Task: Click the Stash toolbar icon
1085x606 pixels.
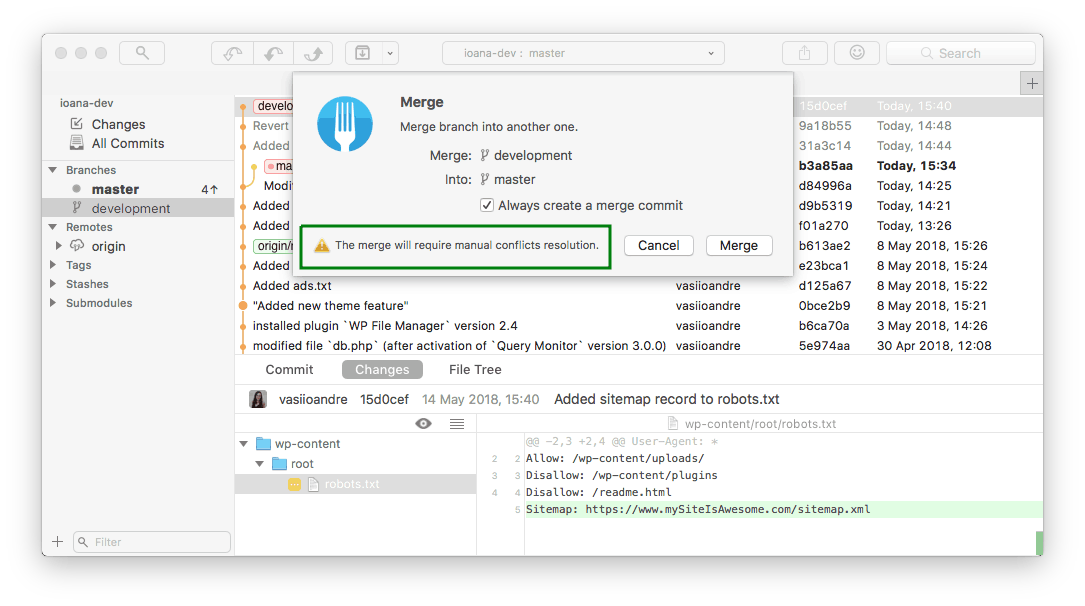Action: (x=363, y=53)
